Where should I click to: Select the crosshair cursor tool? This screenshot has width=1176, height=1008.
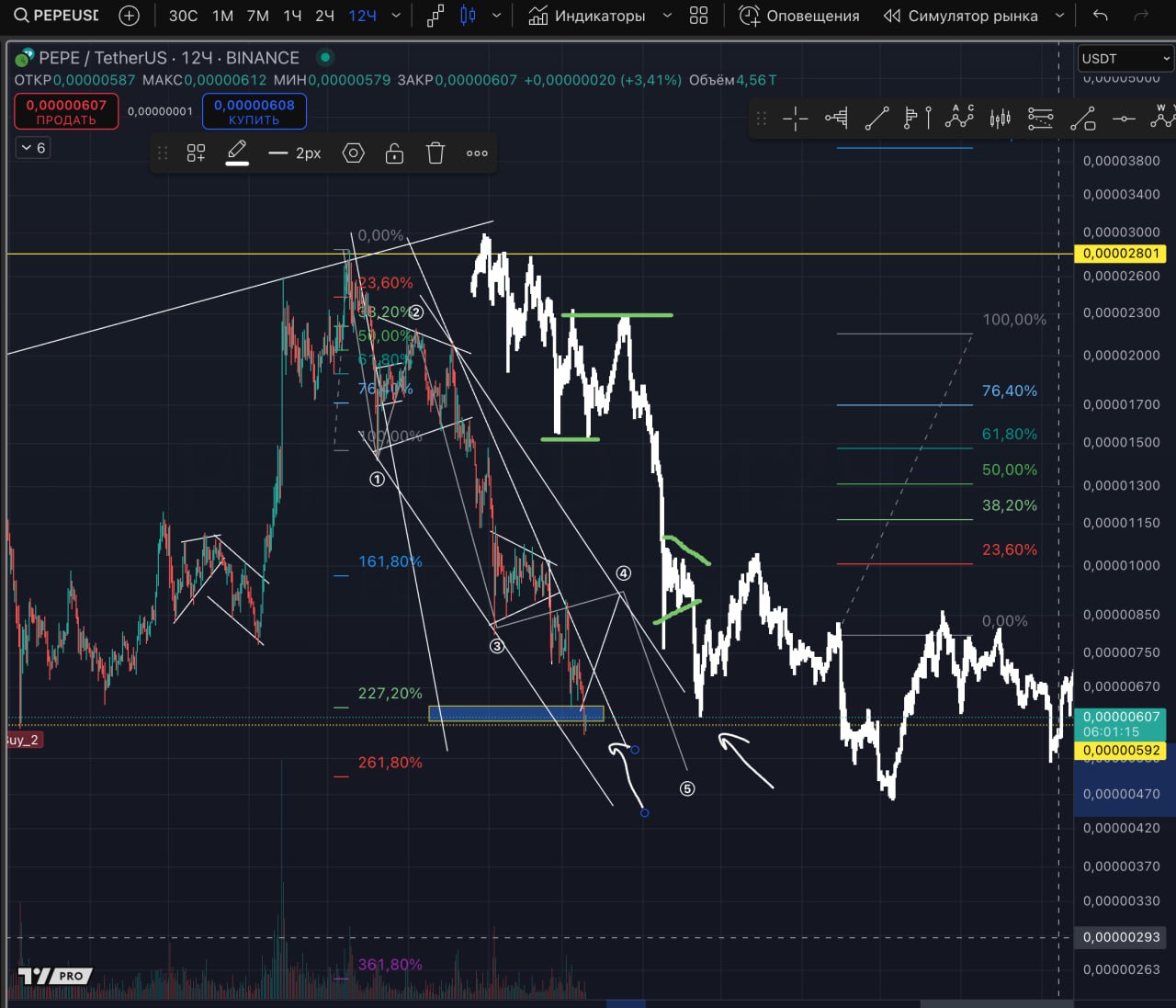(x=796, y=118)
